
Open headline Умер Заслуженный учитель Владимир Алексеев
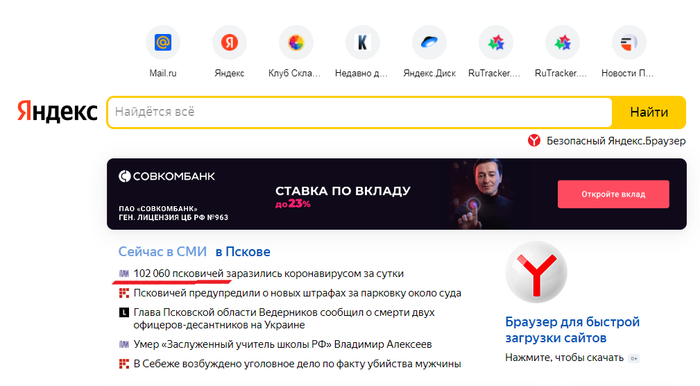point(283,344)
